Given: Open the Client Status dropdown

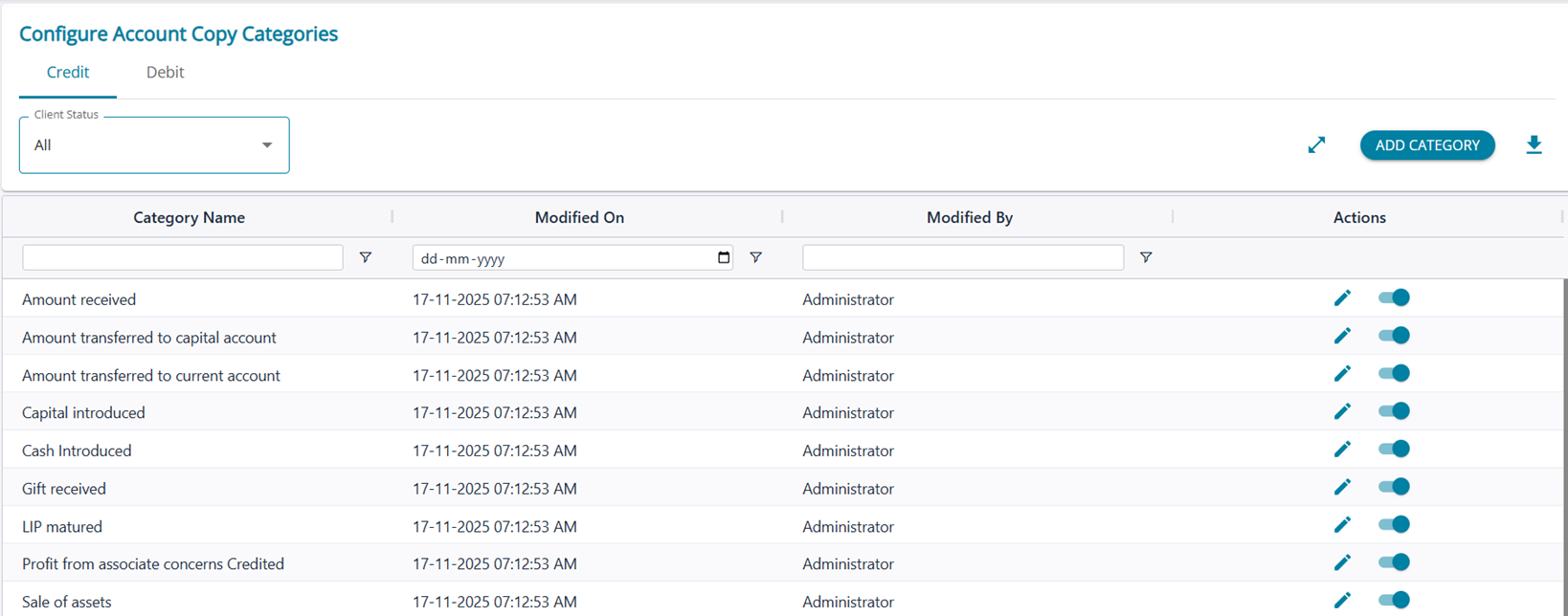Looking at the screenshot, I should coord(154,145).
